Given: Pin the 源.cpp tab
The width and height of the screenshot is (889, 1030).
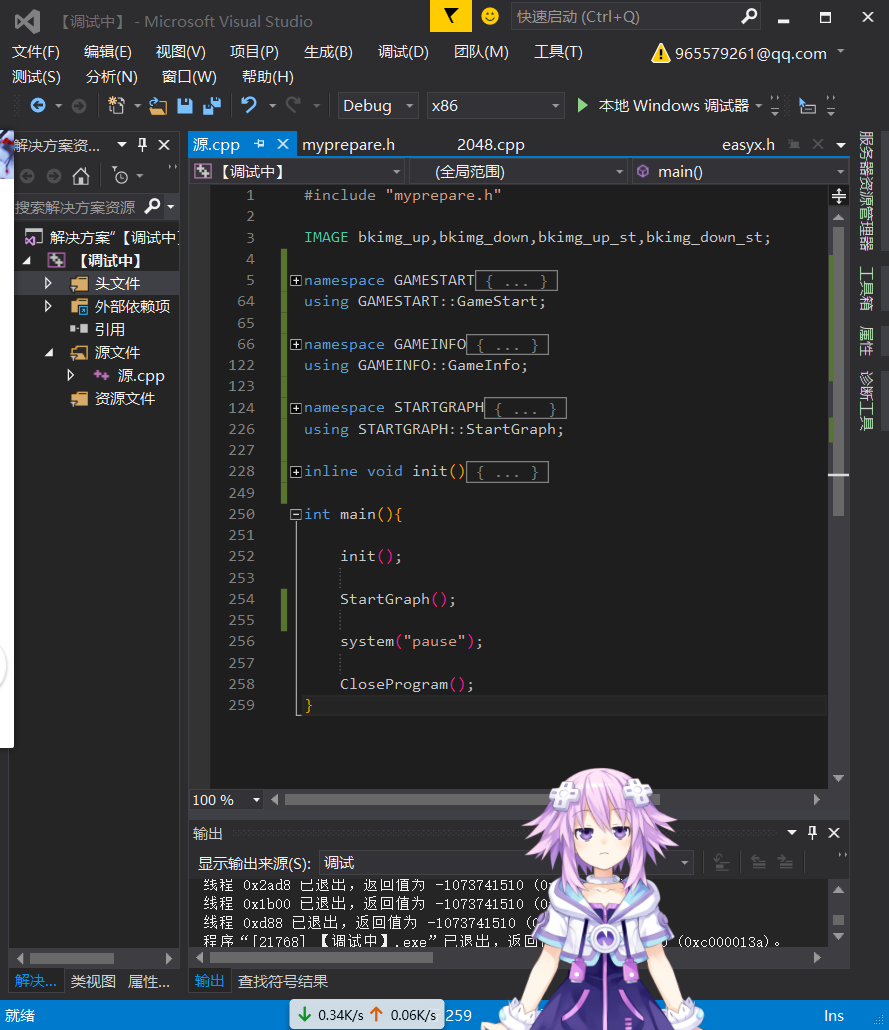Looking at the screenshot, I should pyautogui.click(x=259, y=144).
